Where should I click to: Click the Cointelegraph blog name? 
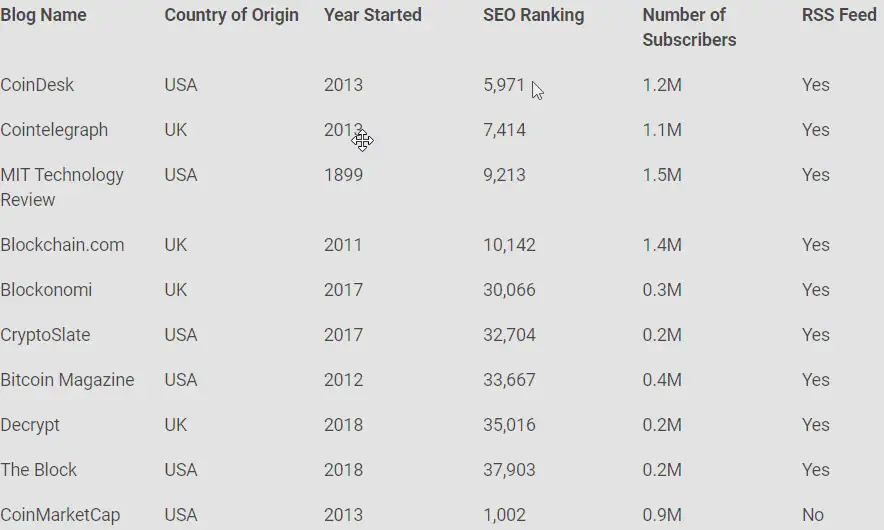point(54,130)
